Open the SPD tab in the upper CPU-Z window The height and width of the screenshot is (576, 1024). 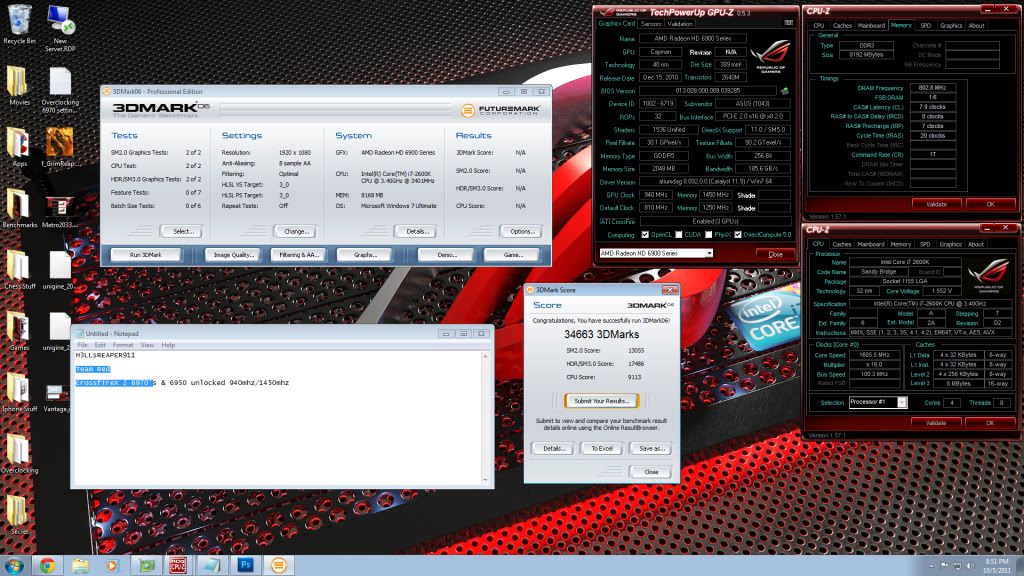pyautogui.click(x=925, y=25)
